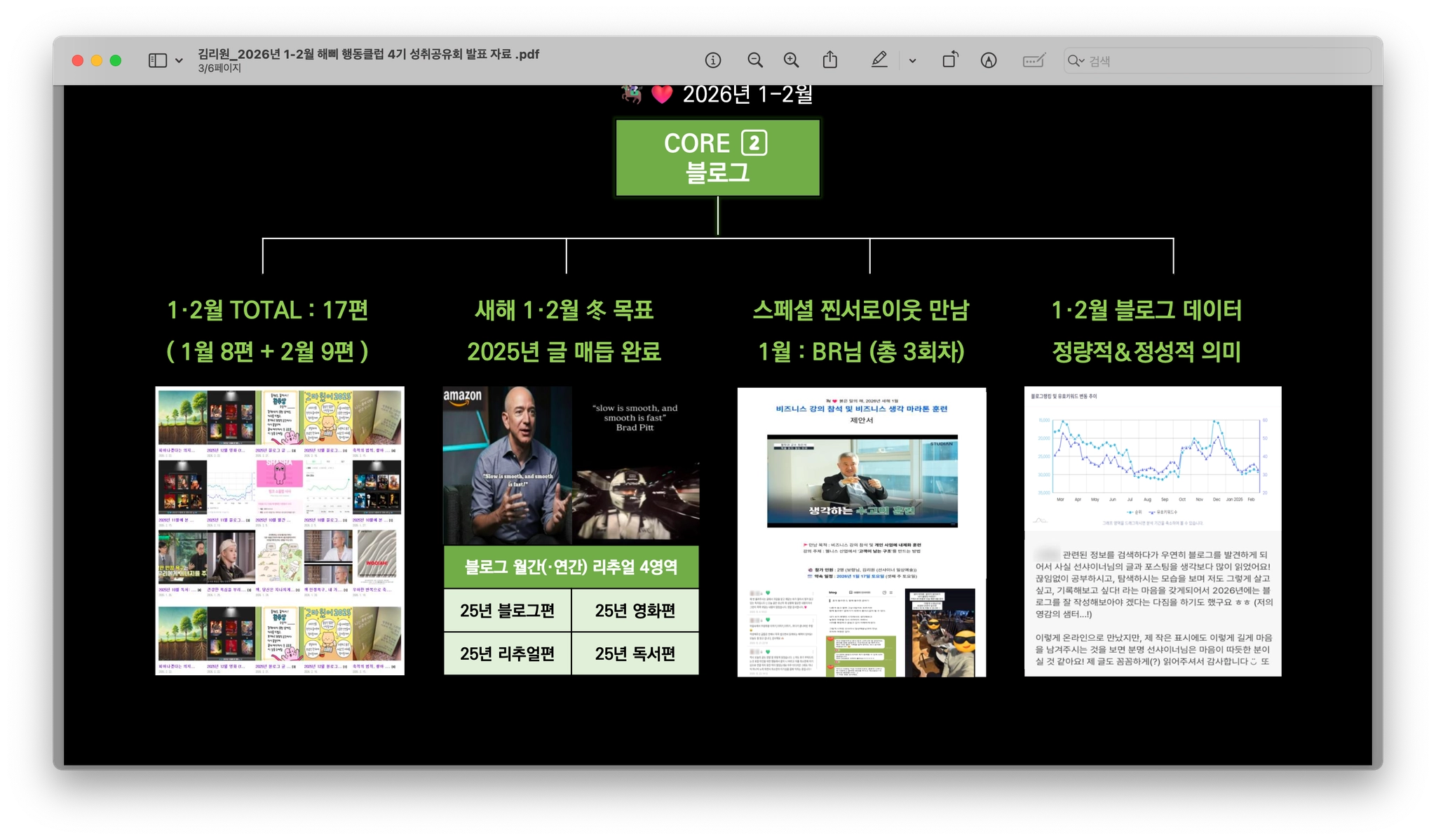Expand the search options magnifier dropdown
The image size is (1436, 840).
pos(1076,61)
